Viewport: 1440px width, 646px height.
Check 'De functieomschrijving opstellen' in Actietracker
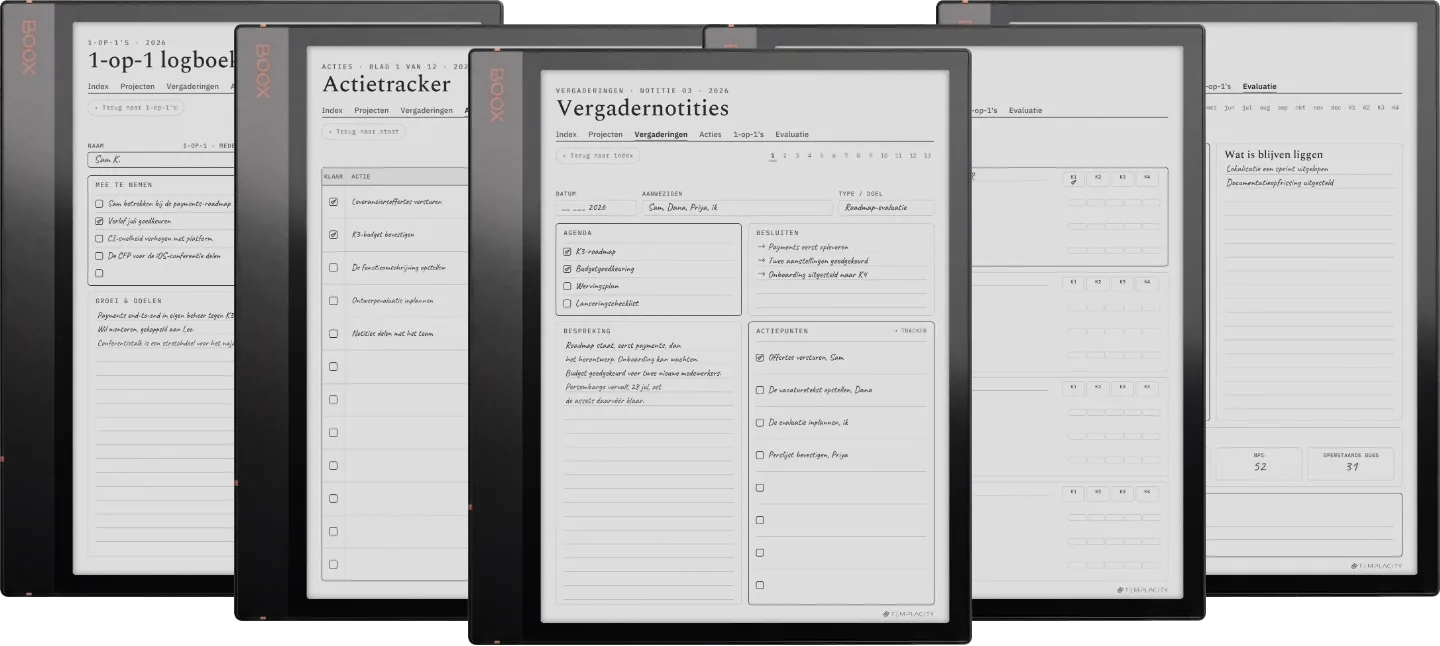[x=333, y=268]
